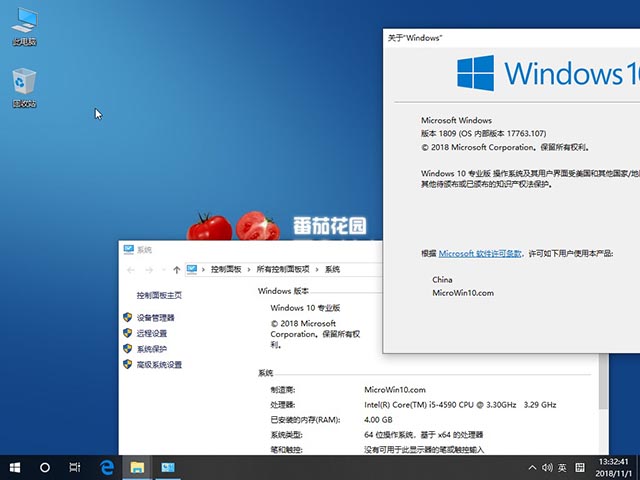Click the Windows 10 logo in About dialog
This screenshot has width=640, height=480.
(548, 73)
